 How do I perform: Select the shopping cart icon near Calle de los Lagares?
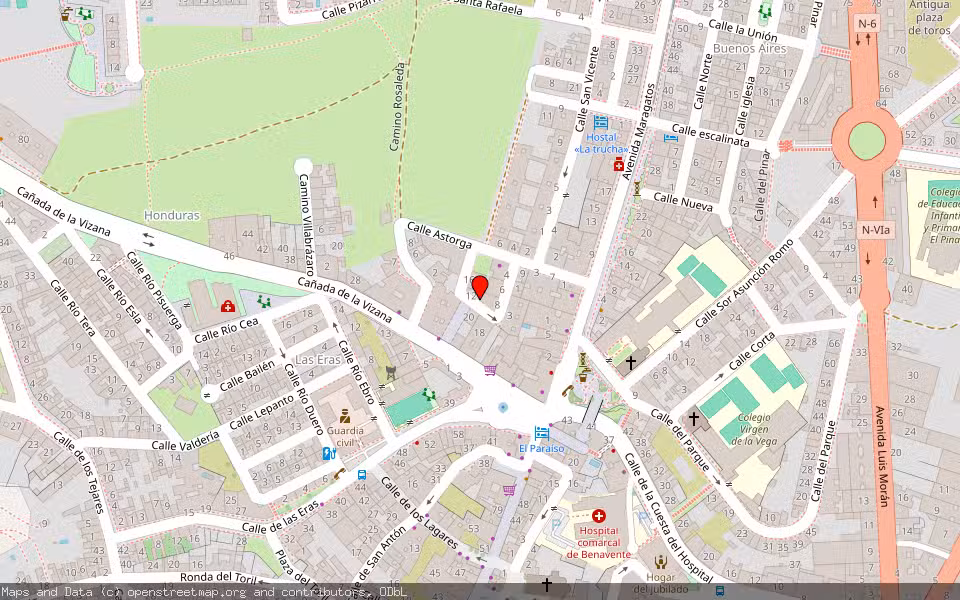click(x=509, y=490)
